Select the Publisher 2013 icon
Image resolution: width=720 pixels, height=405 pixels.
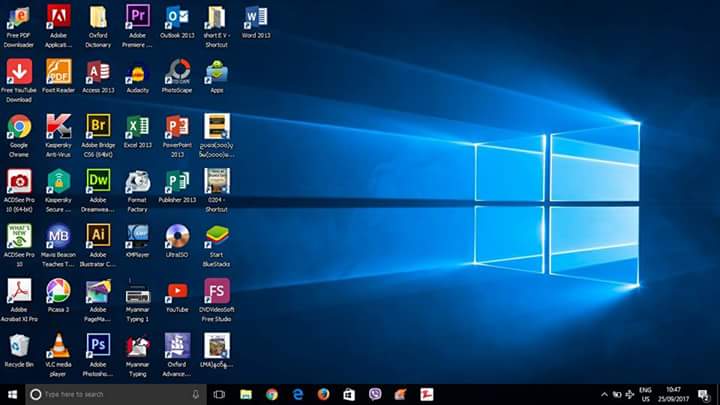coord(177,186)
